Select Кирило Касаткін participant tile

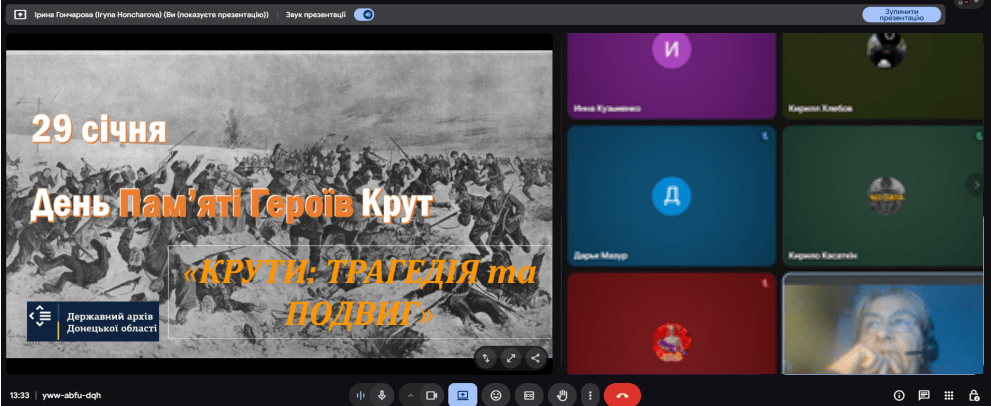tap(883, 196)
